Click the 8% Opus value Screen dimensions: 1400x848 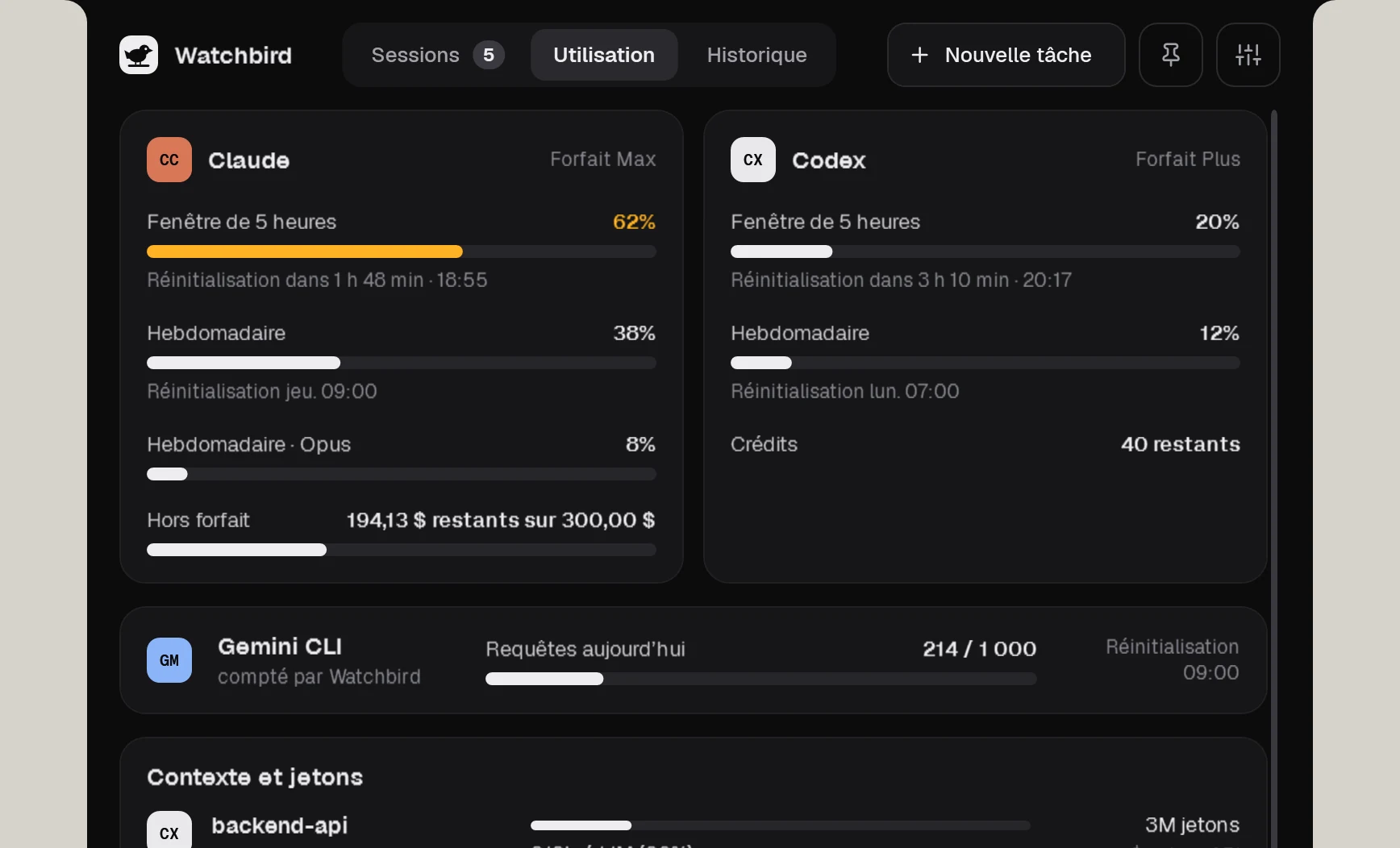tap(640, 444)
